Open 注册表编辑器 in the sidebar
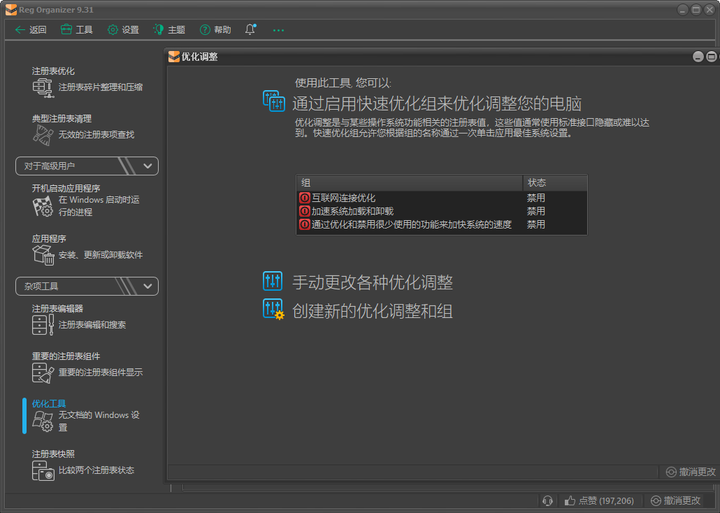 [x=57, y=309]
